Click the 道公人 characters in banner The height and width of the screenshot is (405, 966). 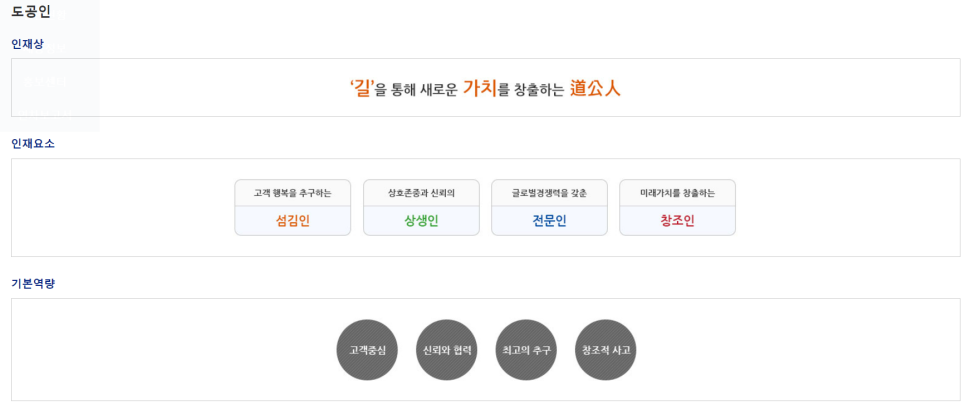595,88
